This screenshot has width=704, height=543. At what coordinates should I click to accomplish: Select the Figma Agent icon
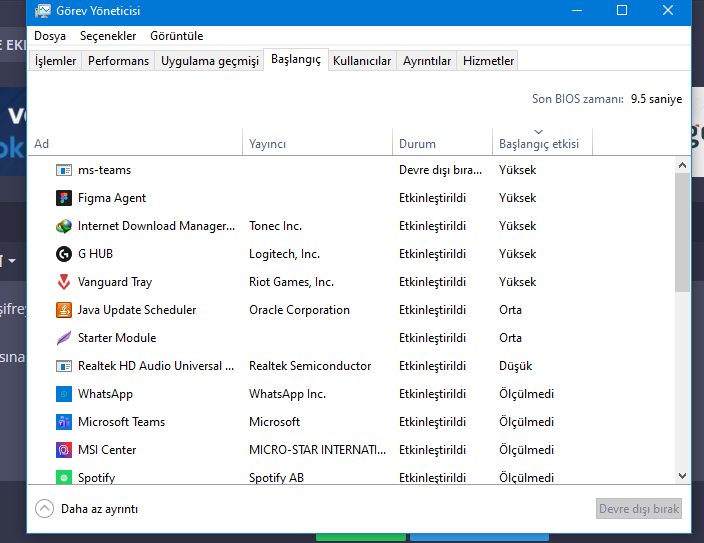point(64,198)
